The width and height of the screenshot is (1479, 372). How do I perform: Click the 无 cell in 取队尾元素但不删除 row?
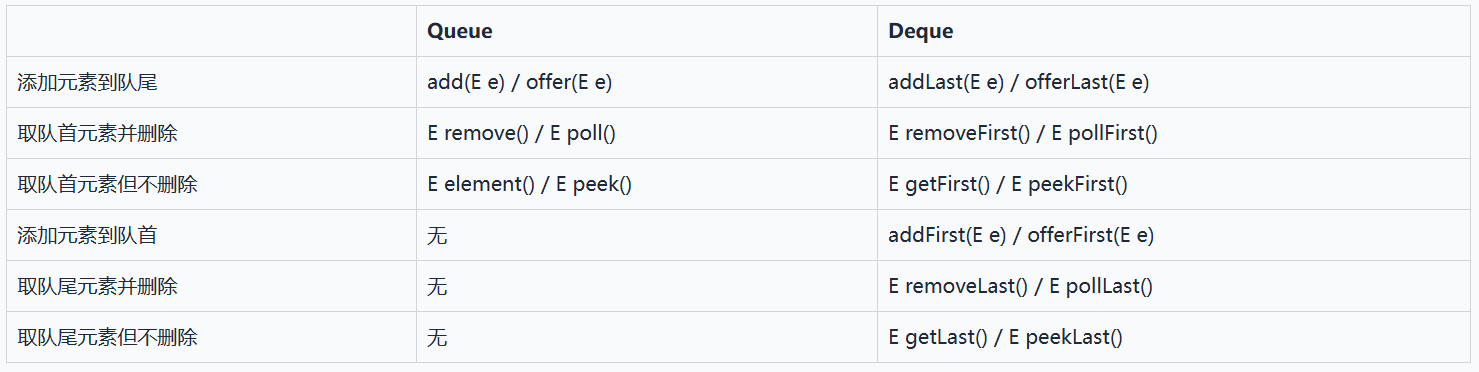coord(647,337)
